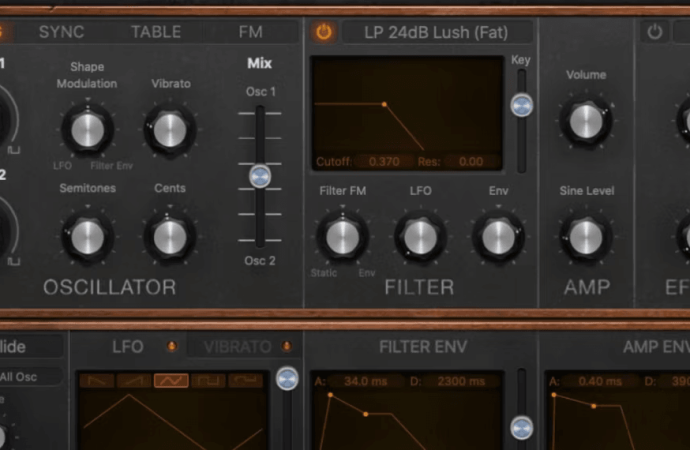The width and height of the screenshot is (690, 450).
Task: Click the Semitones knob
Action: (88, 238)
